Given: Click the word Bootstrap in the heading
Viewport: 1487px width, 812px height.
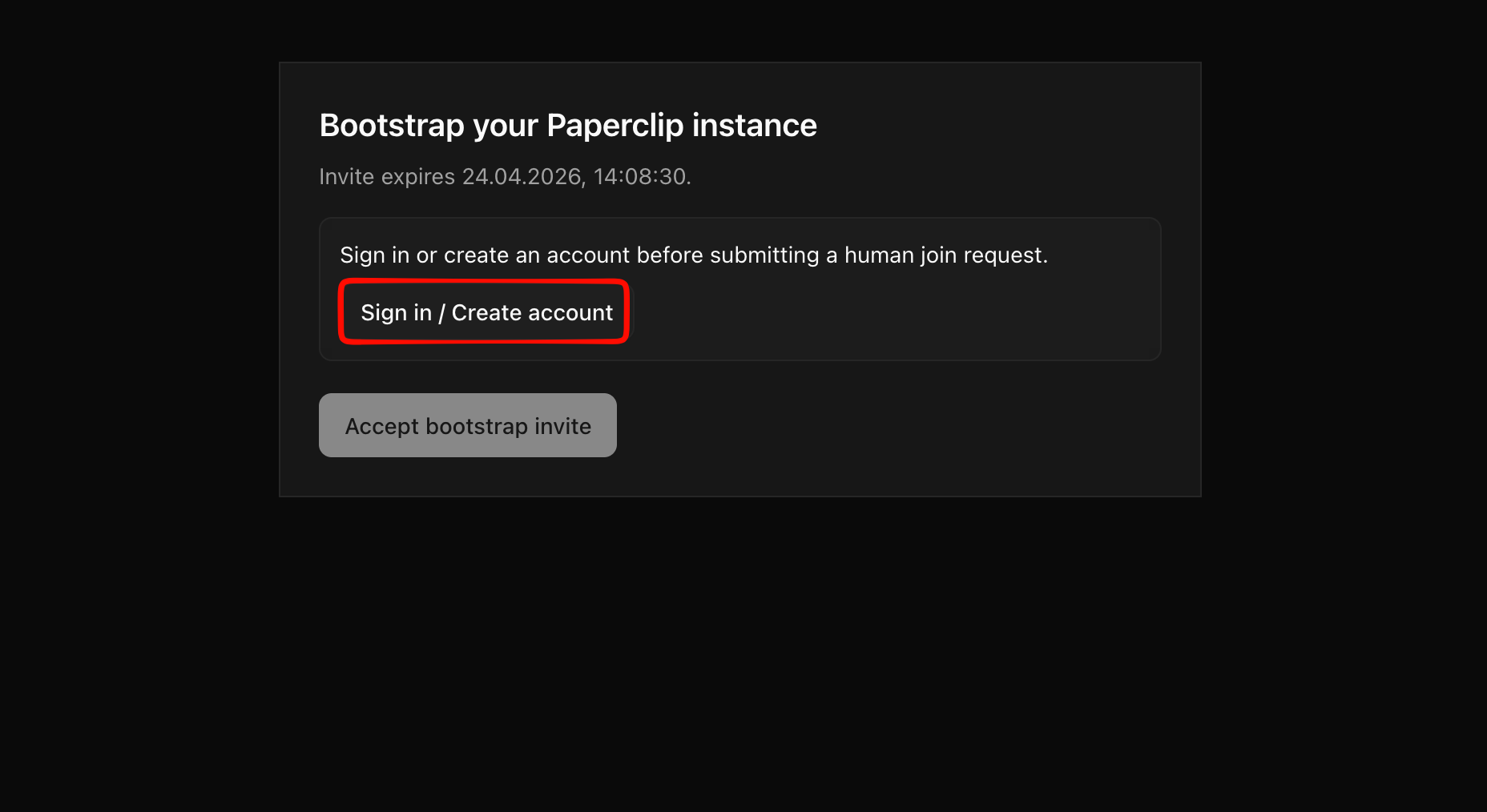Looking at the screenshot, I should [x=392, y=126].
